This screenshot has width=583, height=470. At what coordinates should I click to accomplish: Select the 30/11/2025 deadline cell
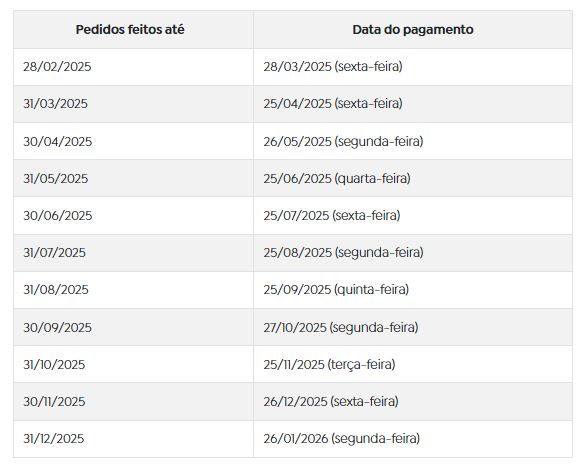click(x=133, y=402)
